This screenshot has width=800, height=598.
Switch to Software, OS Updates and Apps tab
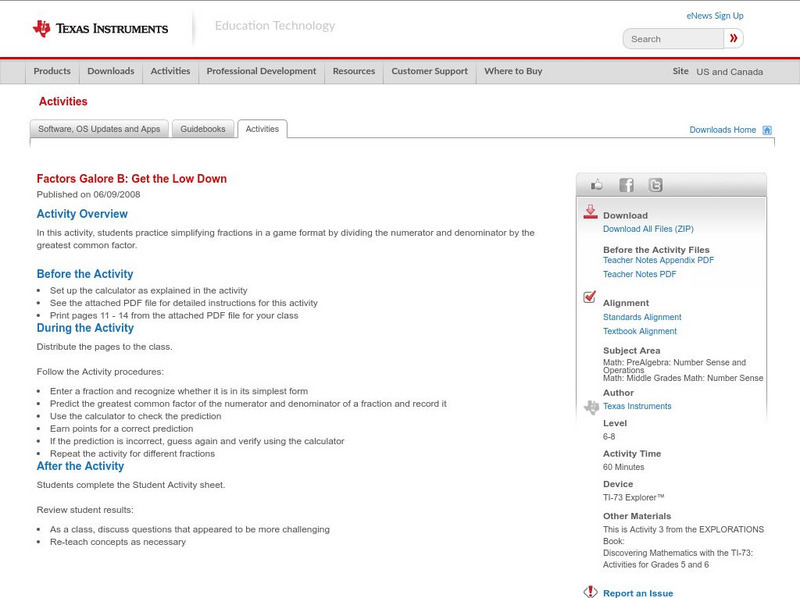click(99, 129)
